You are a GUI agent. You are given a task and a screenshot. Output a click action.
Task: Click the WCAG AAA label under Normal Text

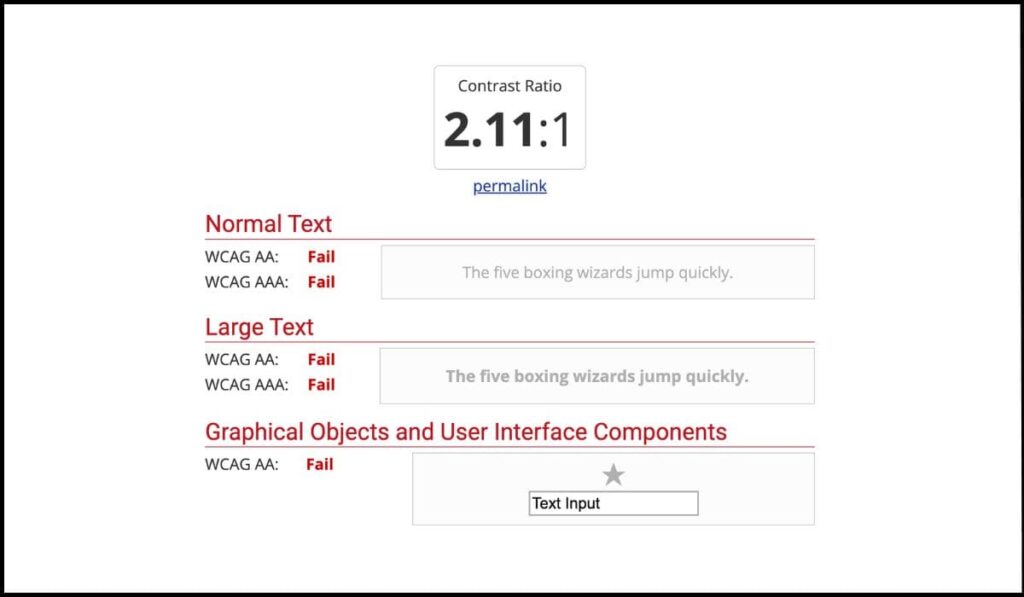tap(246, 282)
